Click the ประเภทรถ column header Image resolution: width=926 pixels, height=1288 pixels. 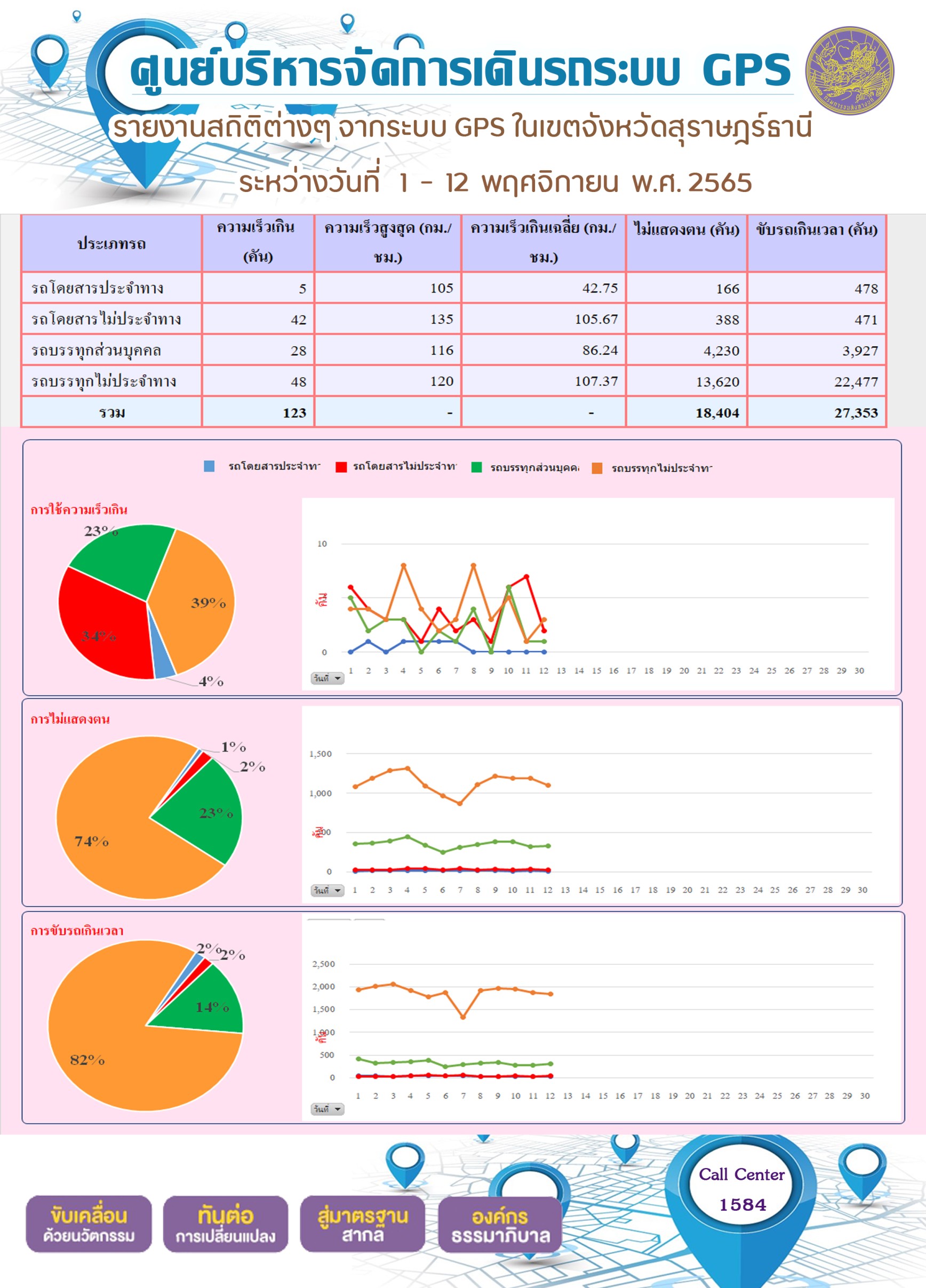pos(111,244)
